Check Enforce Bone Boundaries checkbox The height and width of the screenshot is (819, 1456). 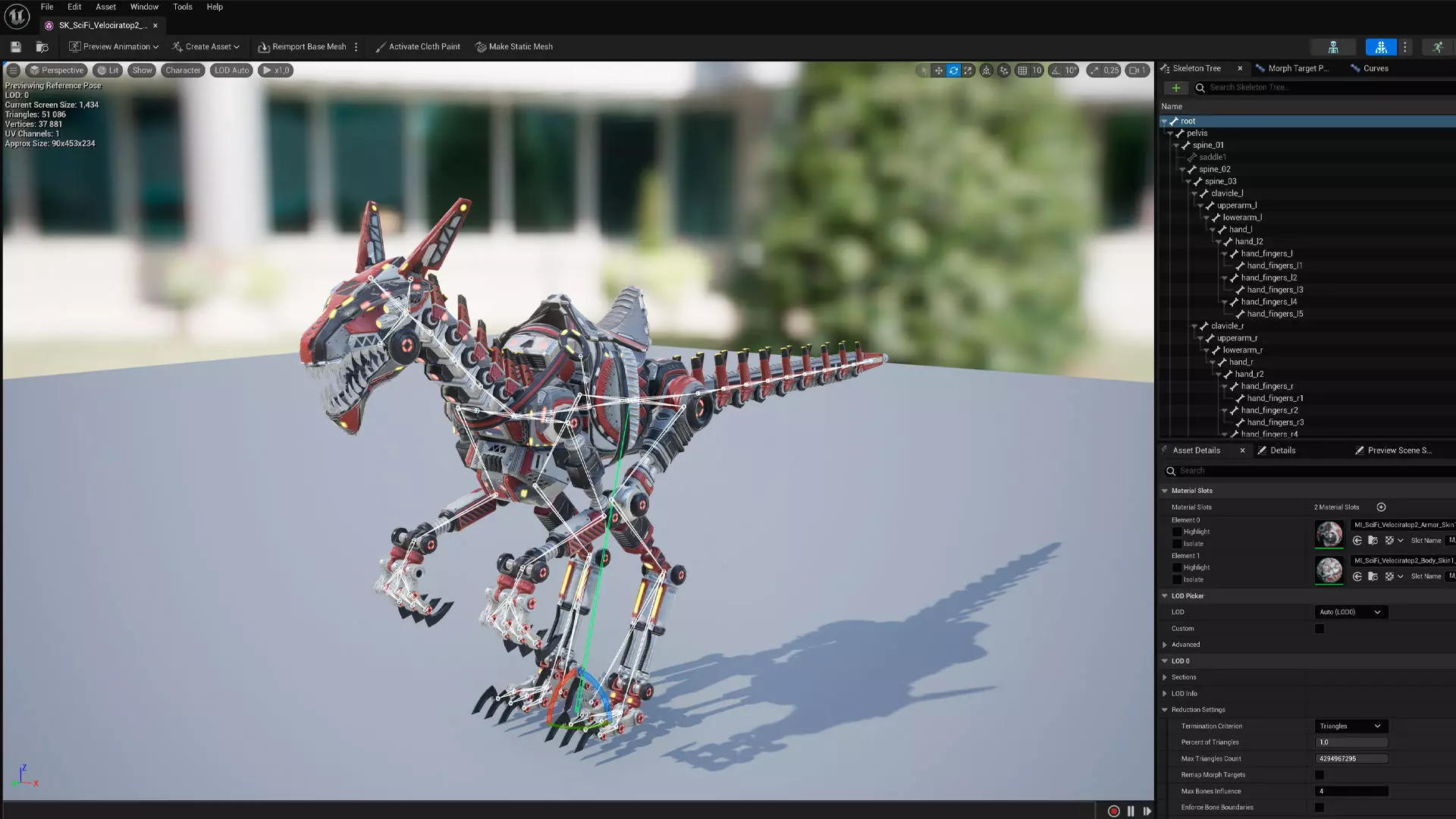click(1319, 808)
